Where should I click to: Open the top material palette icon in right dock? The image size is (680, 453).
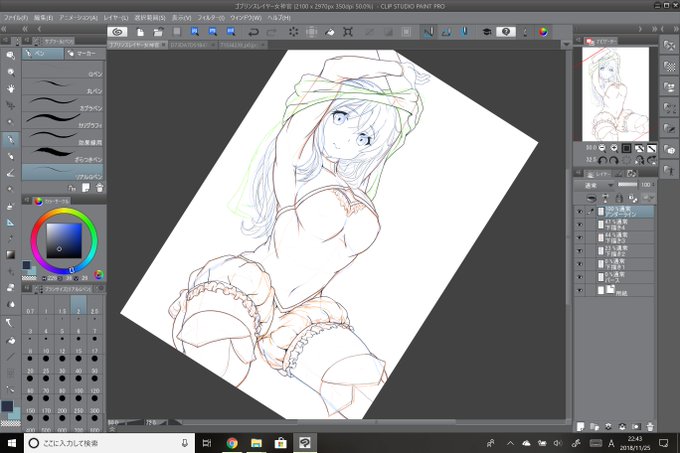click(669, 46)
